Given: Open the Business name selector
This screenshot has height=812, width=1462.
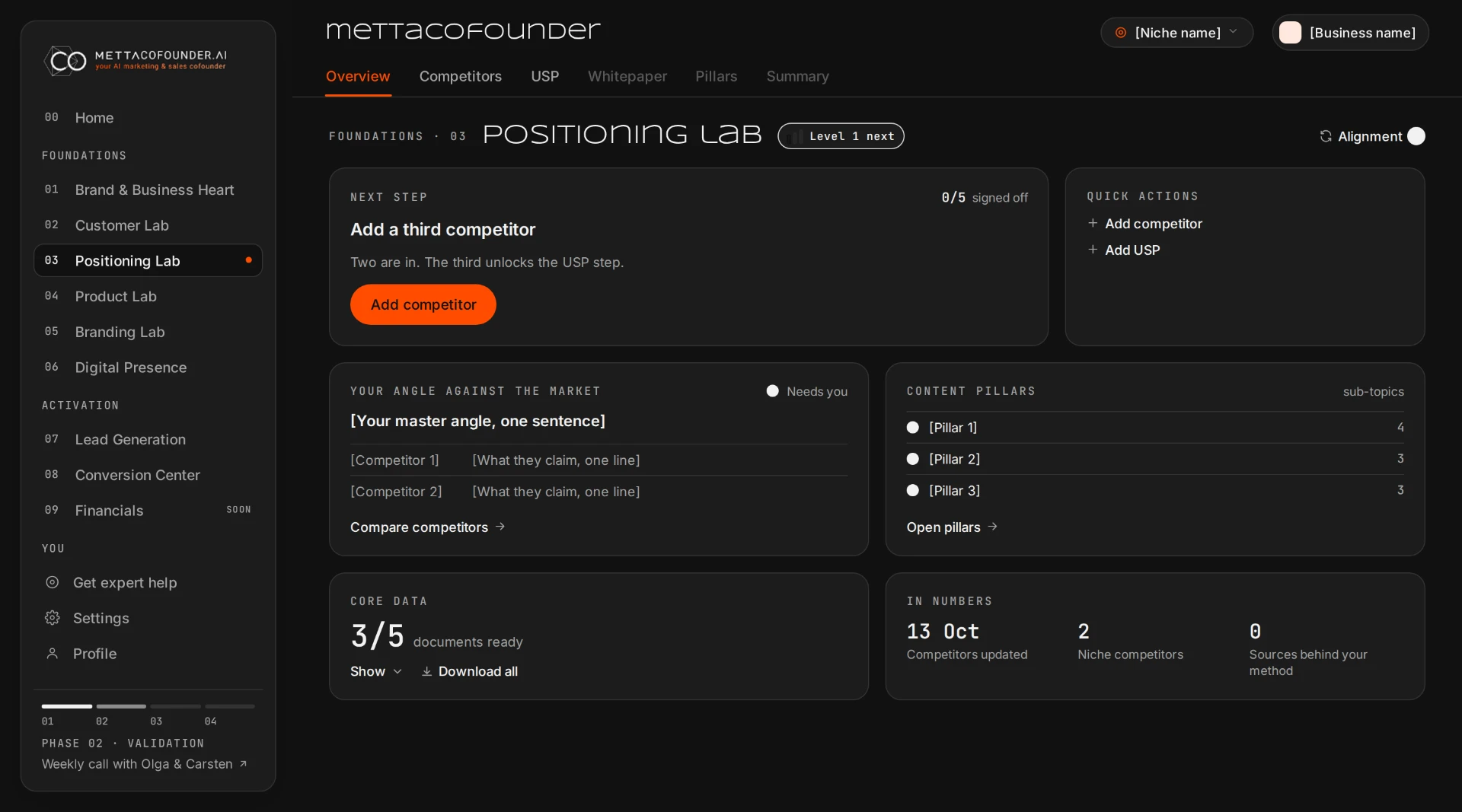Looking at the screenshot, I should point(1350,33).
